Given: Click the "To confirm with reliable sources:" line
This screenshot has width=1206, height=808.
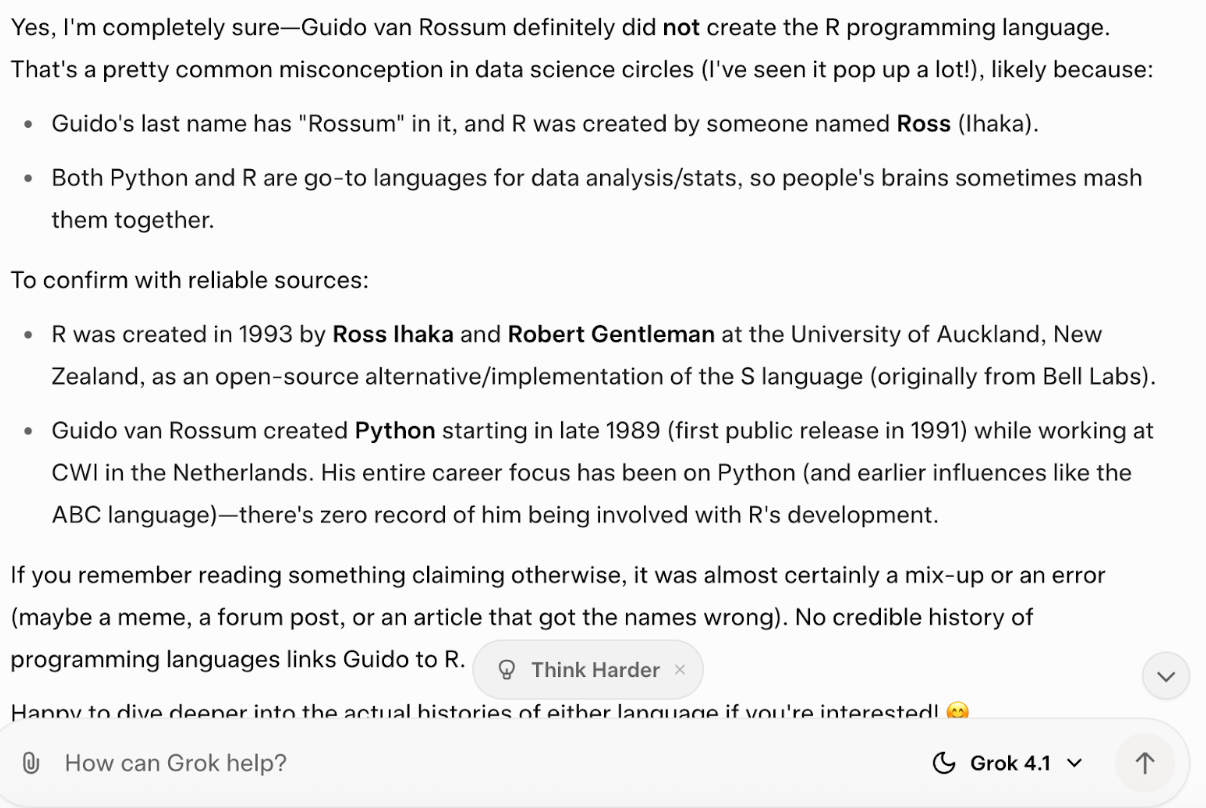Looking at the screenshot, I should click(x=190, y=280).
